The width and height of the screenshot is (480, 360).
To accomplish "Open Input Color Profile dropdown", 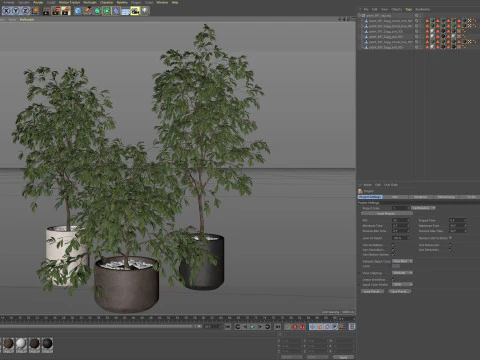I will click(x=402, y=284).
